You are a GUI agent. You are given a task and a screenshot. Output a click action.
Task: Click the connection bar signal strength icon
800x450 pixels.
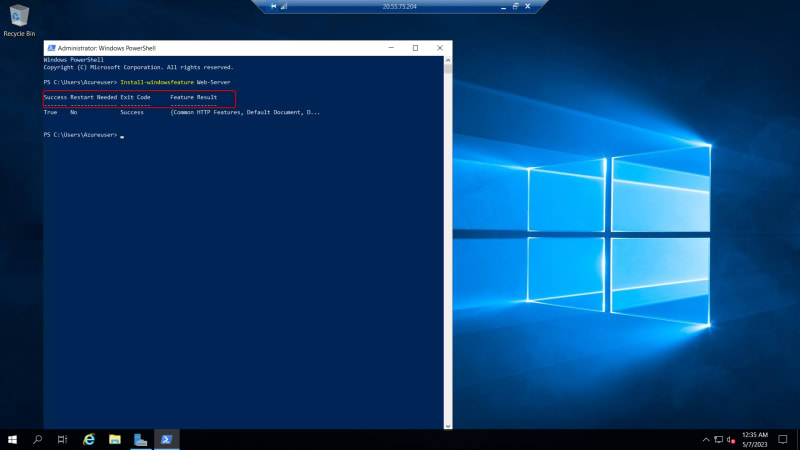coord(284,6)
